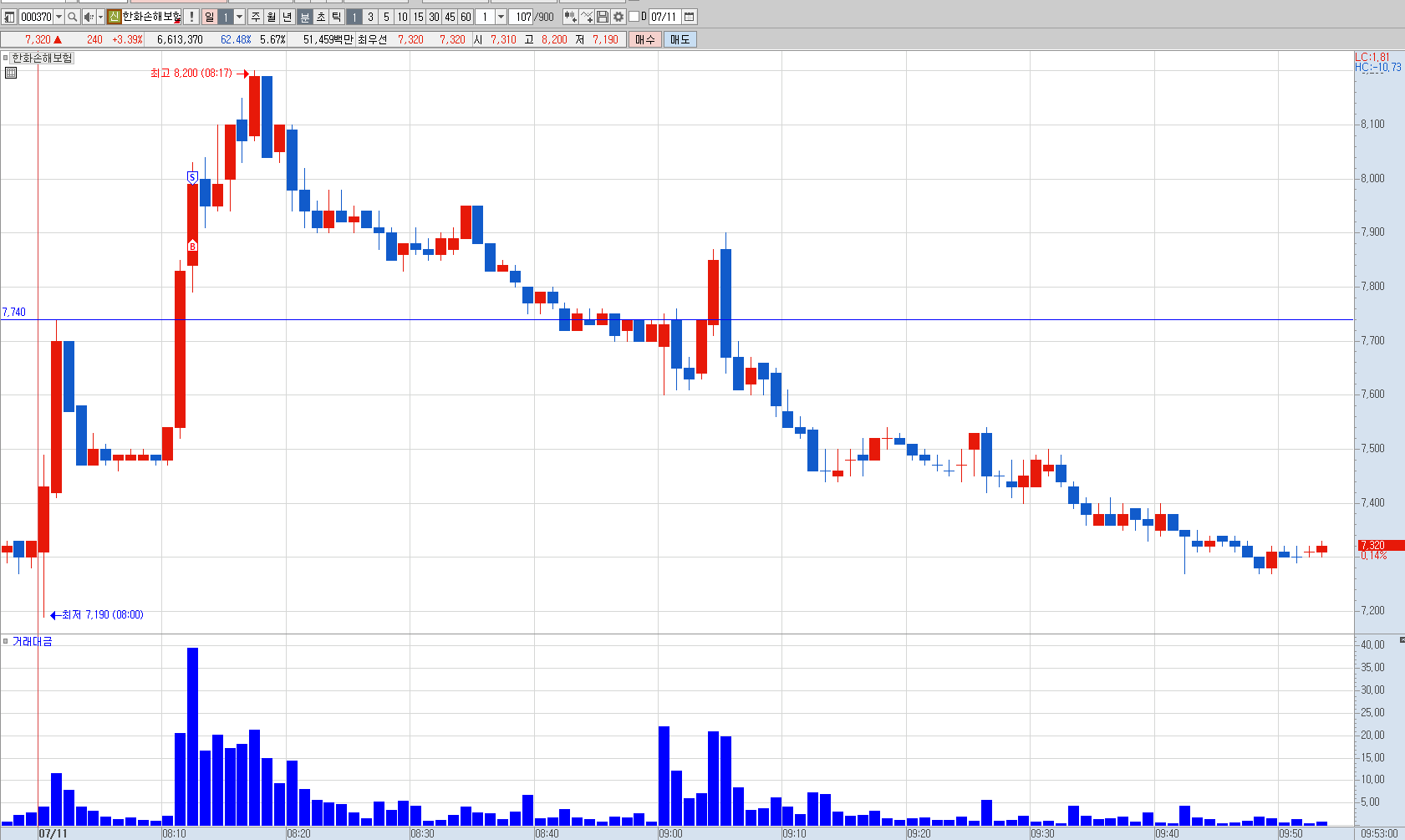Expand the stock code 000370 dropdown
Image resolution: width=1405 pixels, height=840 pixels.
tap(59, 17)
